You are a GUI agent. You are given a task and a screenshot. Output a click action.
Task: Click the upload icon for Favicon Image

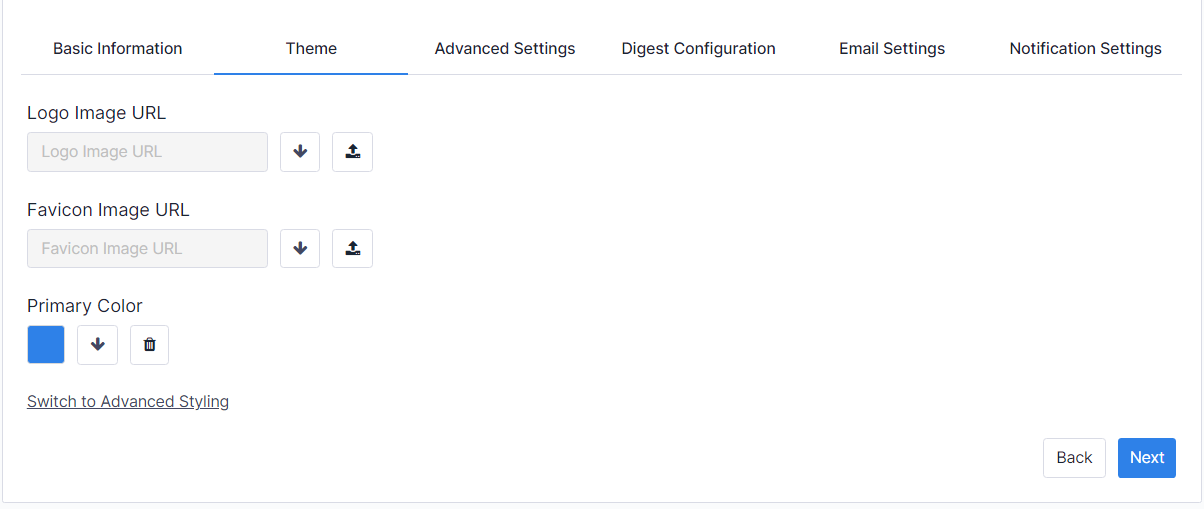click(352, 248)
